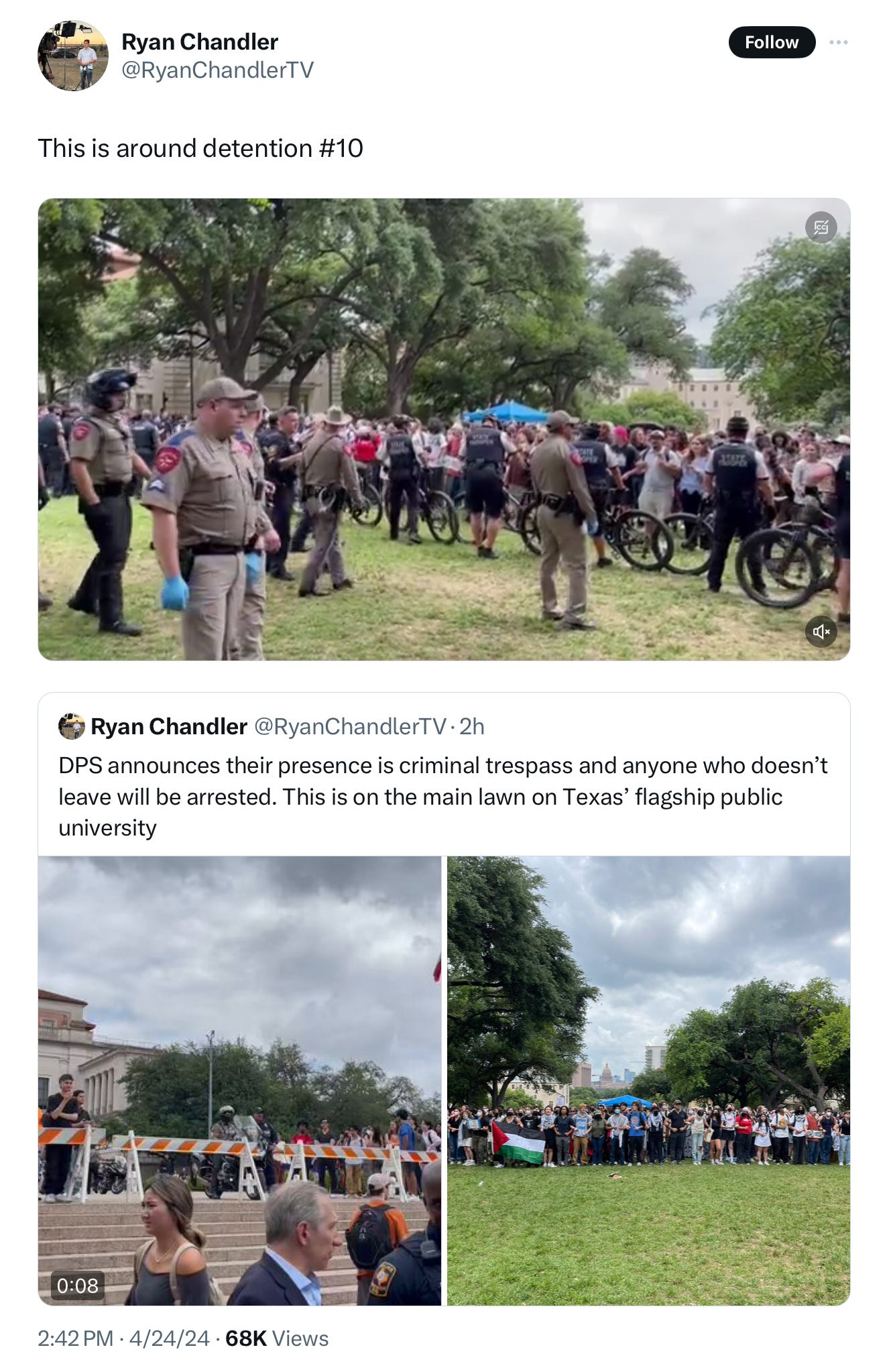
Task: Open the quoted tweet's small avatar
Action: click(72, 726)
